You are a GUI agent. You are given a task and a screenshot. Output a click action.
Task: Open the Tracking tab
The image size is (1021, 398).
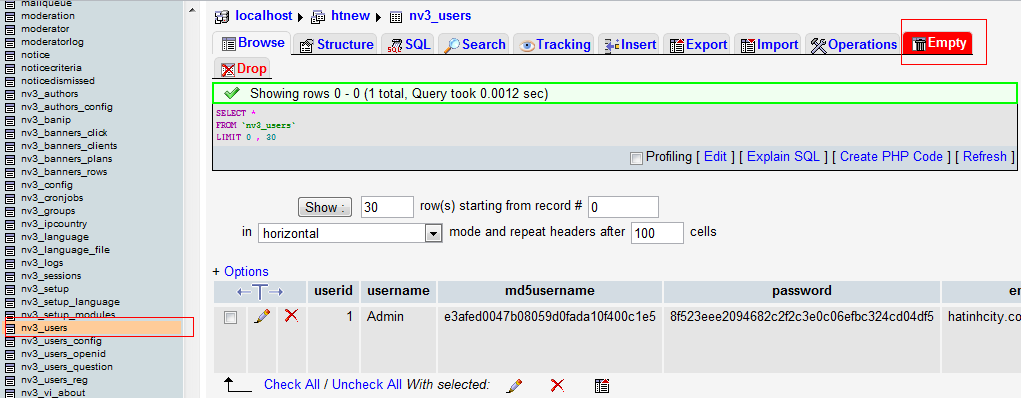coord(553,44)
